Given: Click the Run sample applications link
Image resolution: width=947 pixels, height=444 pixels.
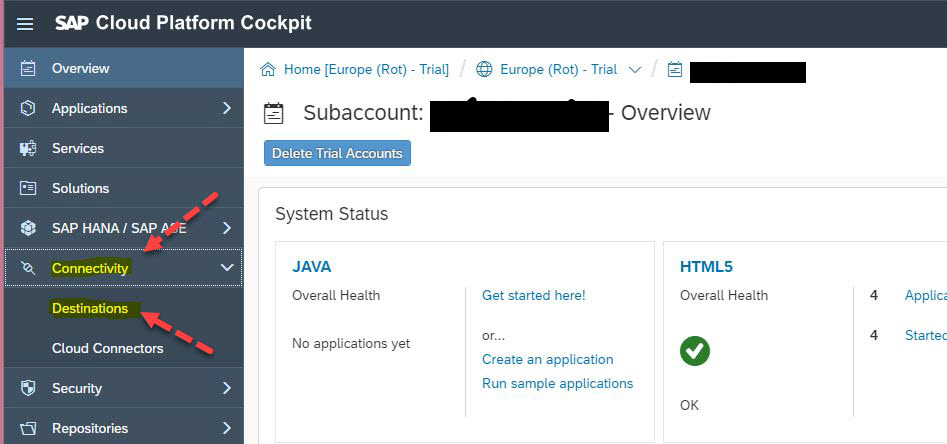Looking at the screenshot, I should point(557,384).
